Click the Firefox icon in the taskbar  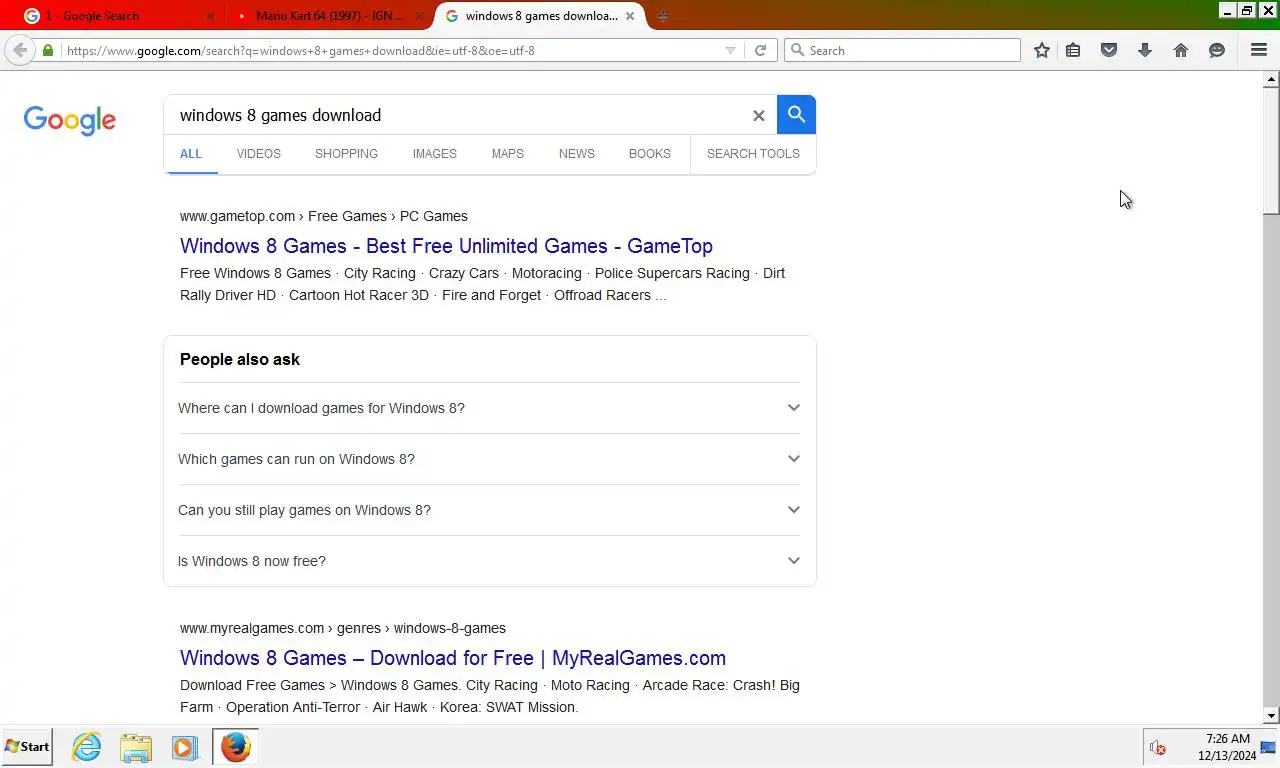click(236, 747)
